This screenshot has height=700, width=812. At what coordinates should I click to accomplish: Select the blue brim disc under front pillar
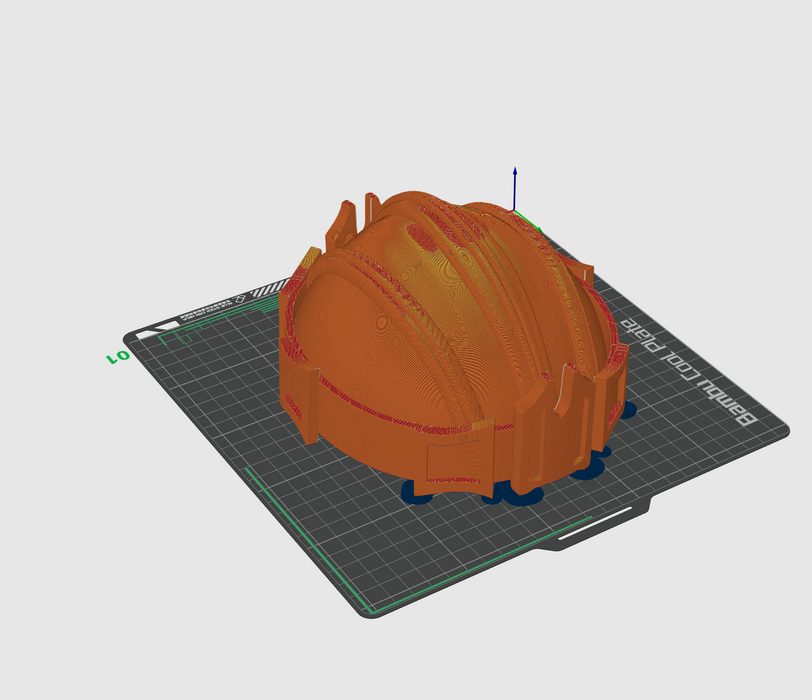pos(521,495)
